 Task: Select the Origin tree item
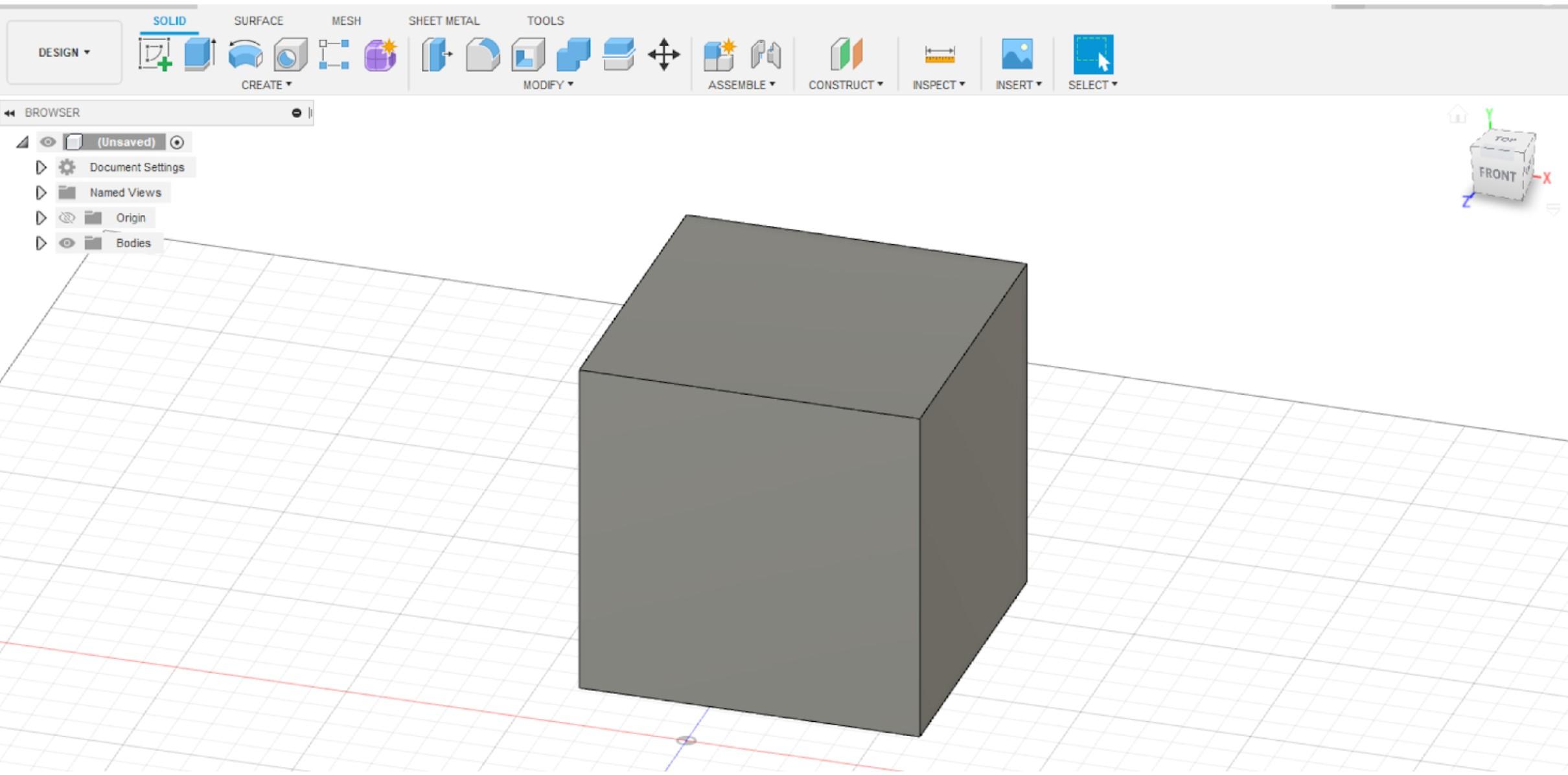[130, 218]
